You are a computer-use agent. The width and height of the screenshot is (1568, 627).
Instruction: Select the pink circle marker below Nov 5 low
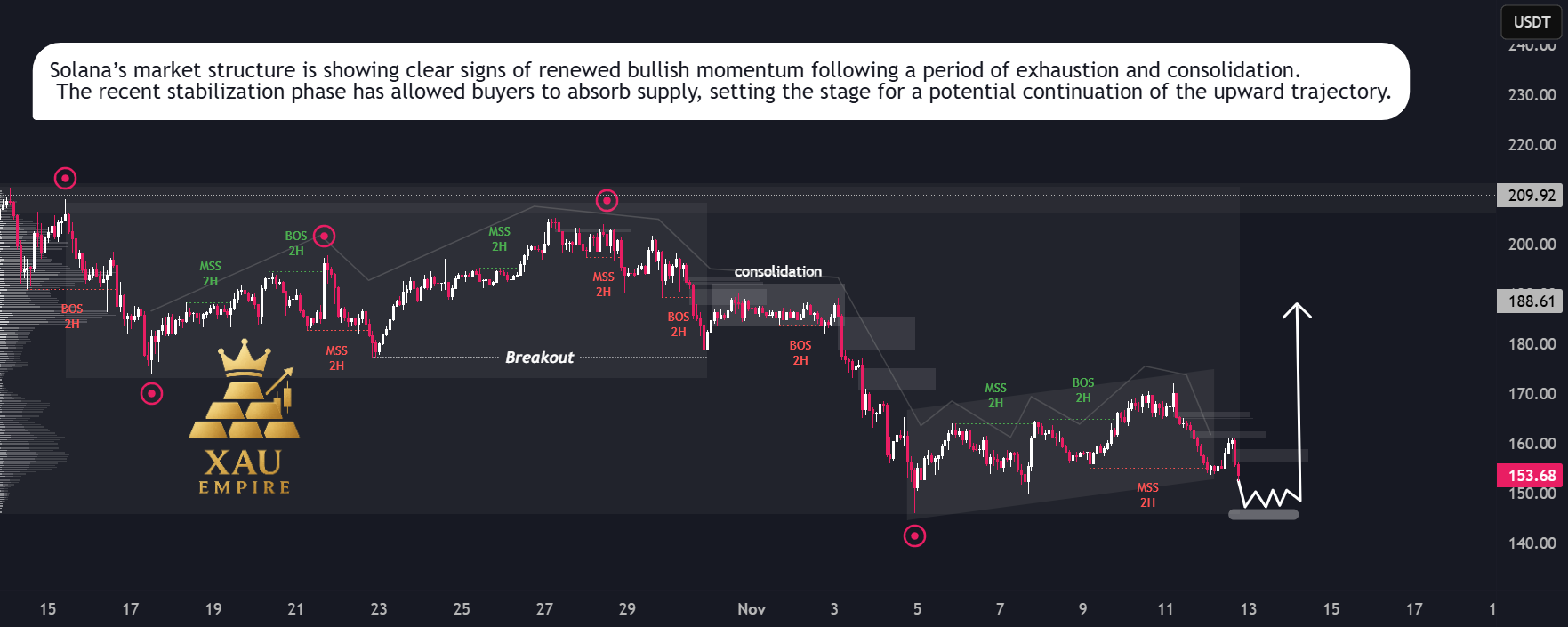click(x=914, y=535)
